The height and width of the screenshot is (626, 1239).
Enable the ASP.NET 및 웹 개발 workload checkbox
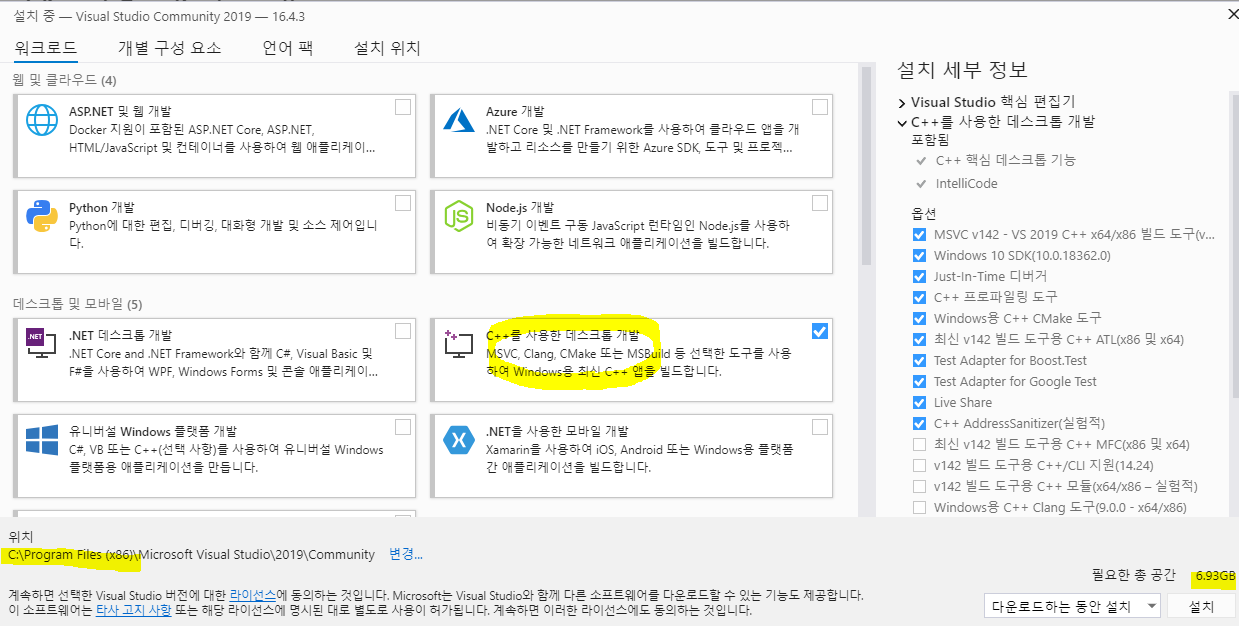(402, 107)
